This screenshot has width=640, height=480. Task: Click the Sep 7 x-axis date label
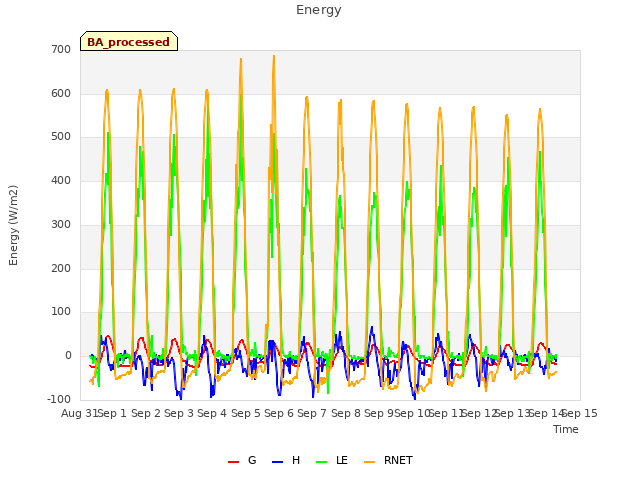pyautogui.click(x=312, y=413)
